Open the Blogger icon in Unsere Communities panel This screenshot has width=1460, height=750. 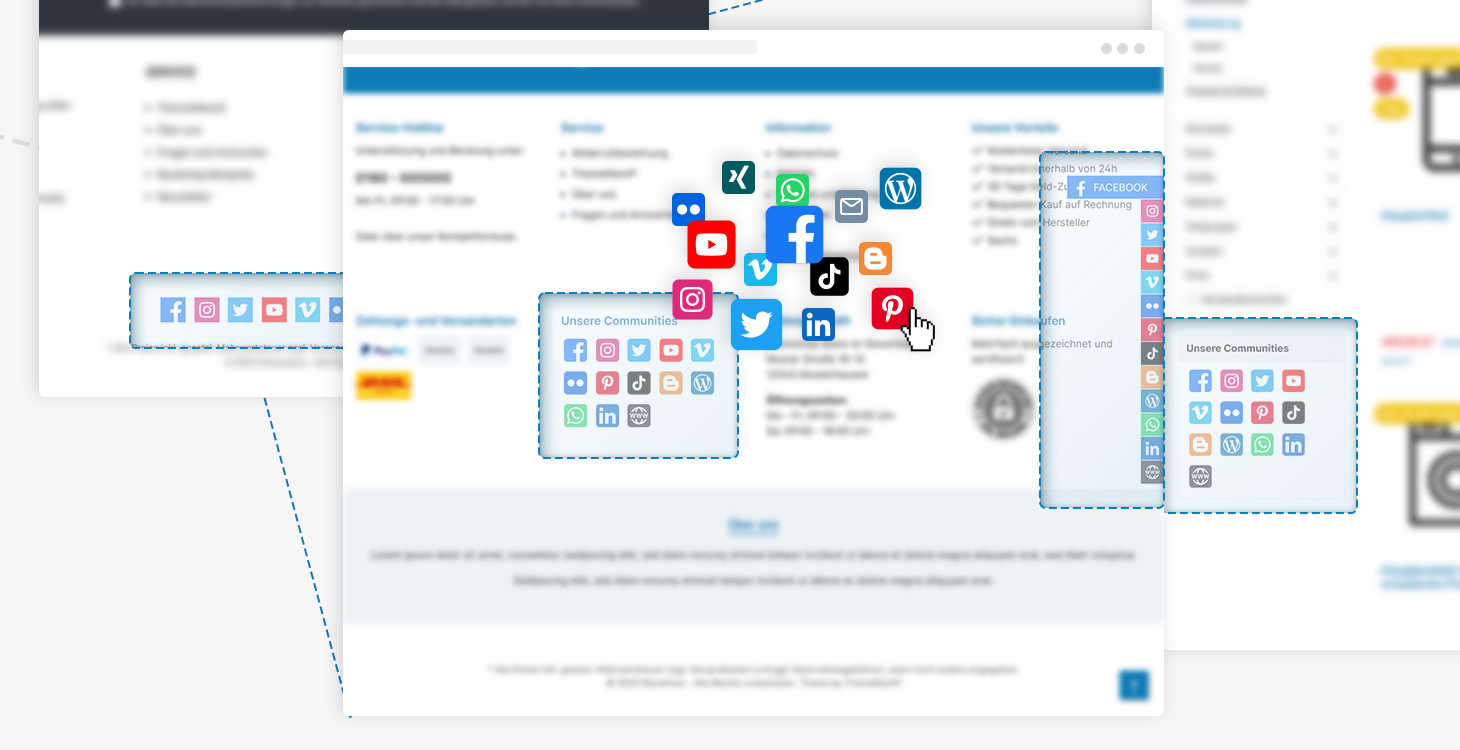click(670, 382)
